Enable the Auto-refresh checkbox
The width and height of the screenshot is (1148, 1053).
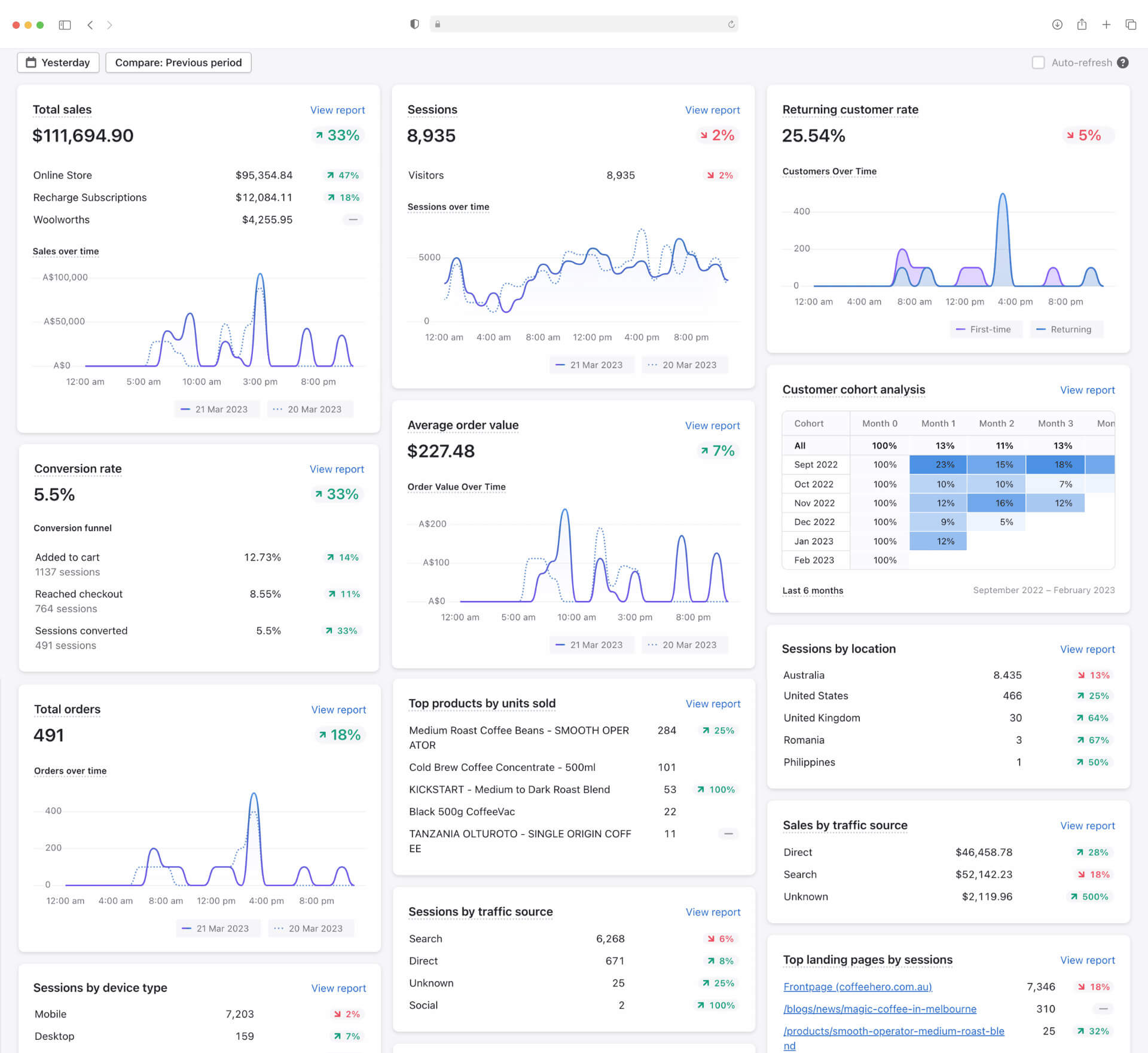pyautogui.click(x=1038, y=63)
